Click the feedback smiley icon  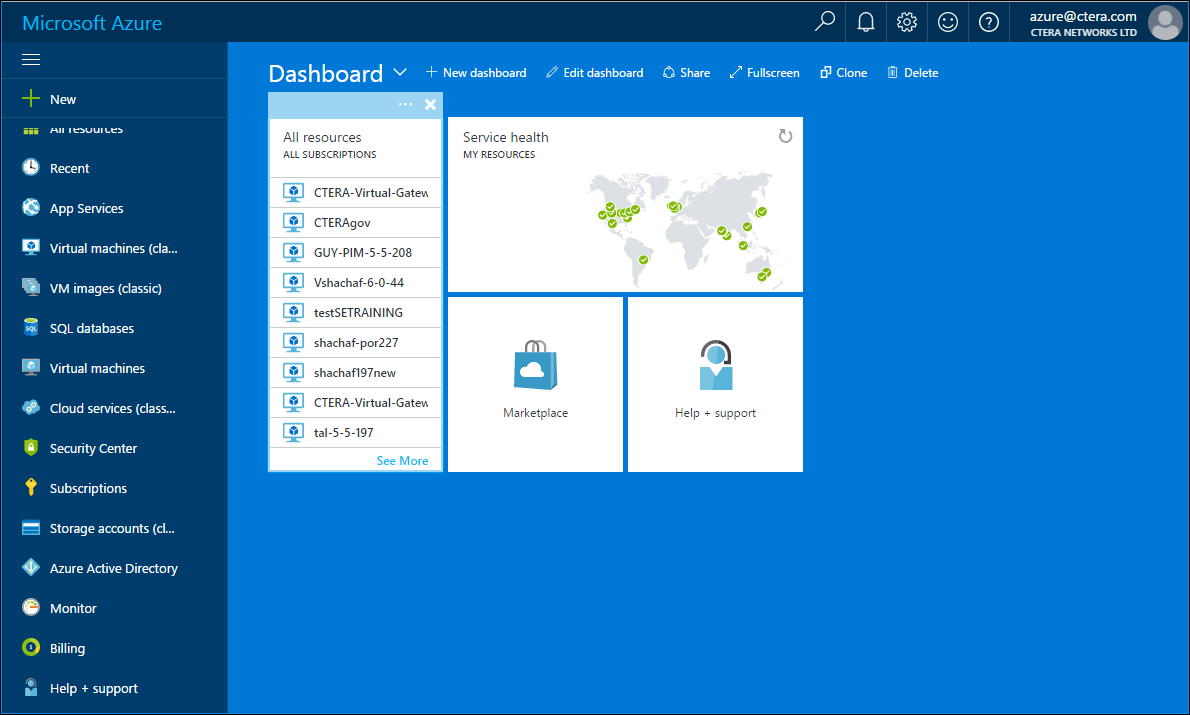(x=948, y=22)
